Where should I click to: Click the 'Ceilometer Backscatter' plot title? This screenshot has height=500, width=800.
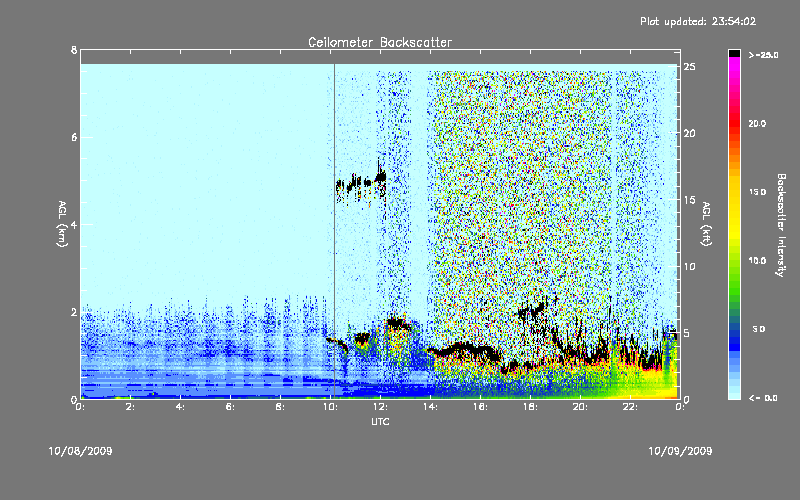(x=380, y=42)
